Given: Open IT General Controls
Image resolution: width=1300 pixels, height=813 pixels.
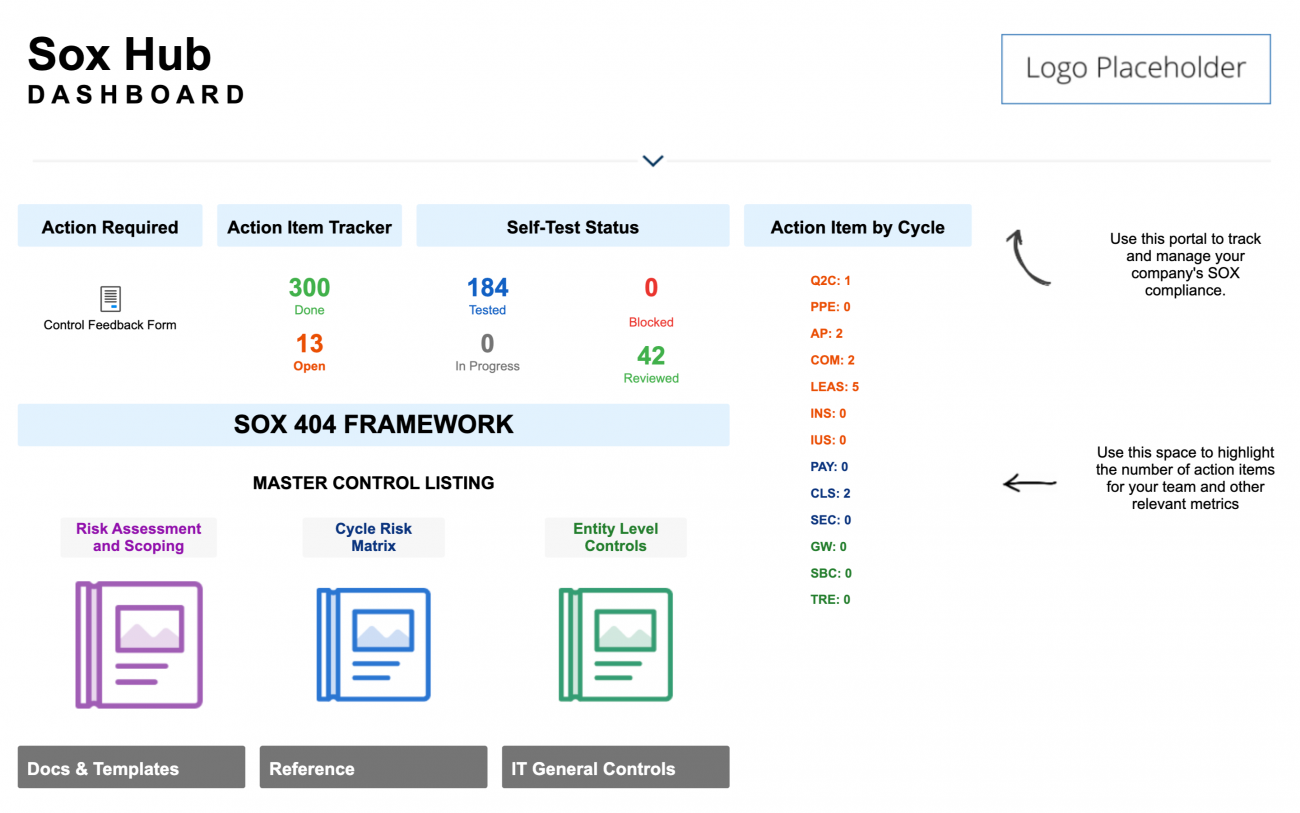Looking at the screenshot, I should pyautogui.click(x=615, y=767).
